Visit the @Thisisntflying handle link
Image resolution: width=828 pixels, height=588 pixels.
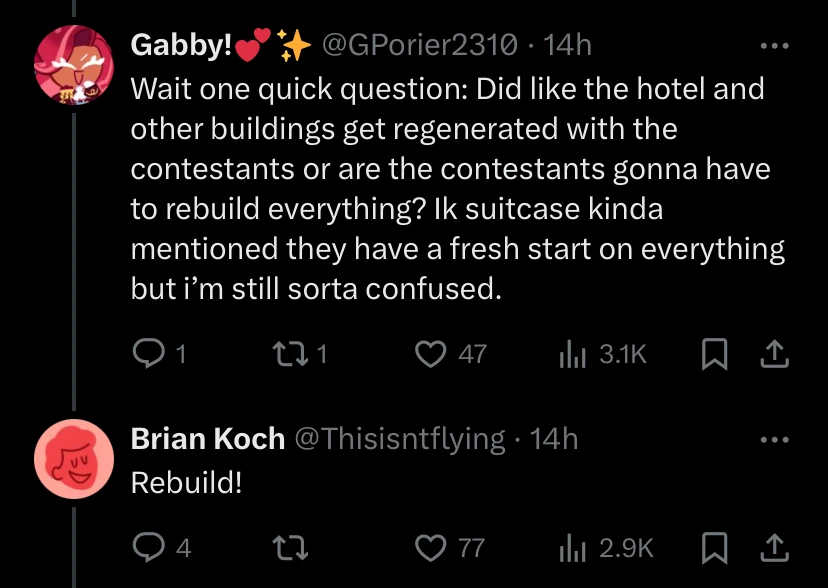(x=399, y=438)
